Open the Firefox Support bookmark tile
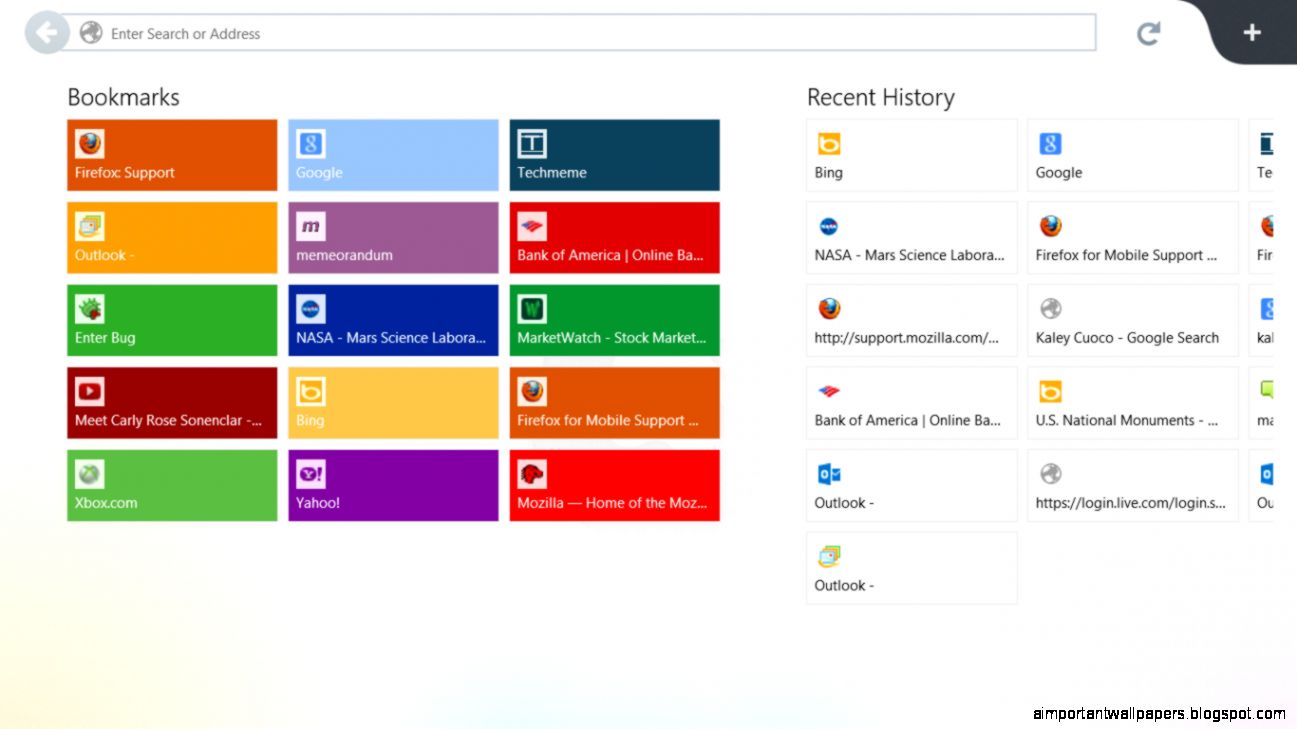 (171, 155)
